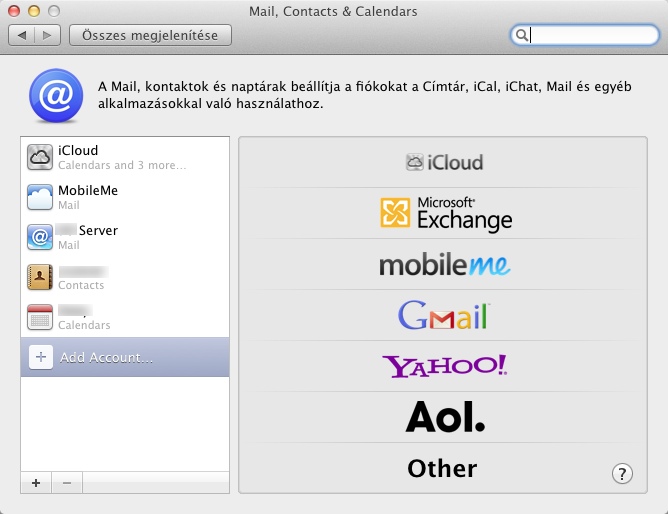Image resolution: width=668 pixels, height=514 pixels.
Task: Click 'Calendars and 3 more...' subtitle
Action: (122, 165)
